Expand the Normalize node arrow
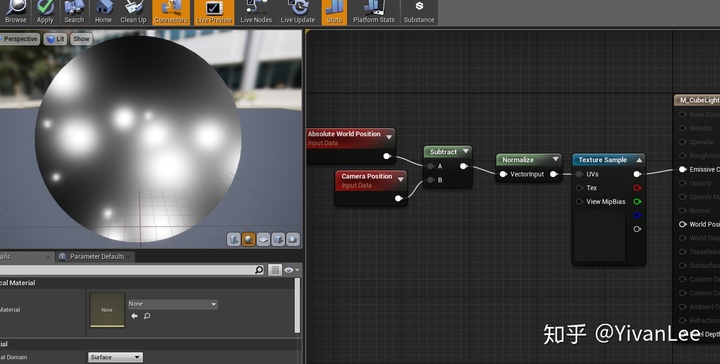 tap(555, 159)
